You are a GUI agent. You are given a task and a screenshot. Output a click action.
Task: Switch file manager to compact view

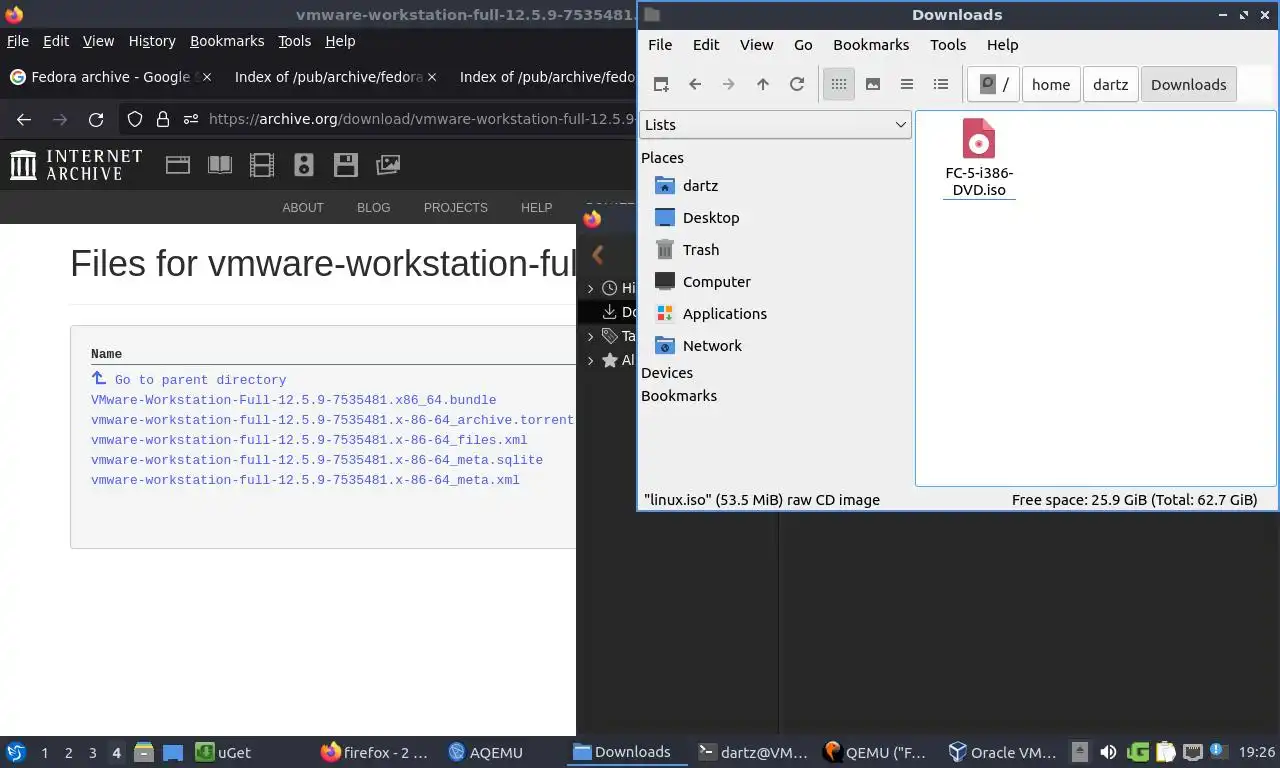907,85
